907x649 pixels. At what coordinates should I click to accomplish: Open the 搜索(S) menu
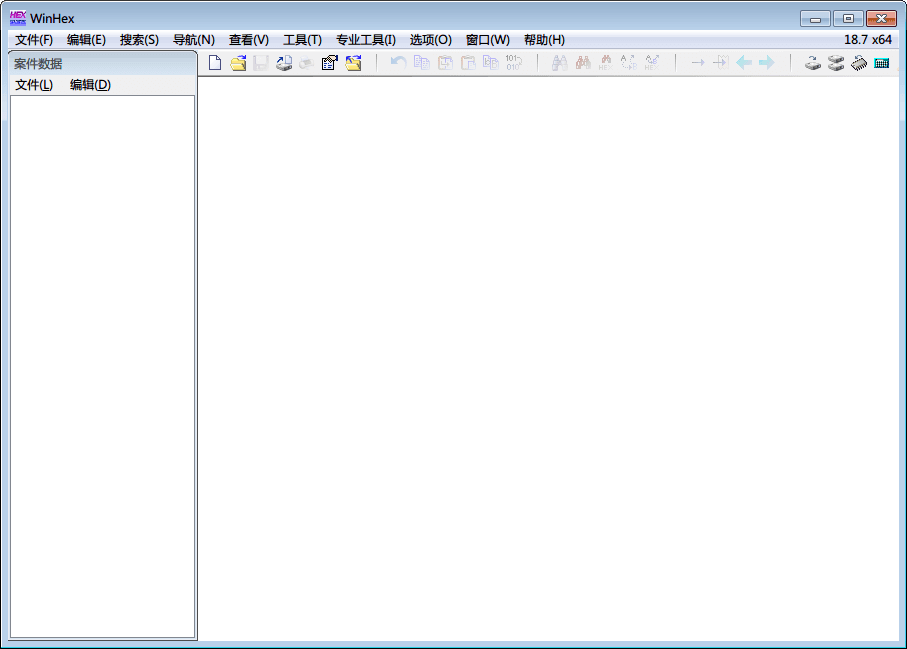(x=139, y=39)
